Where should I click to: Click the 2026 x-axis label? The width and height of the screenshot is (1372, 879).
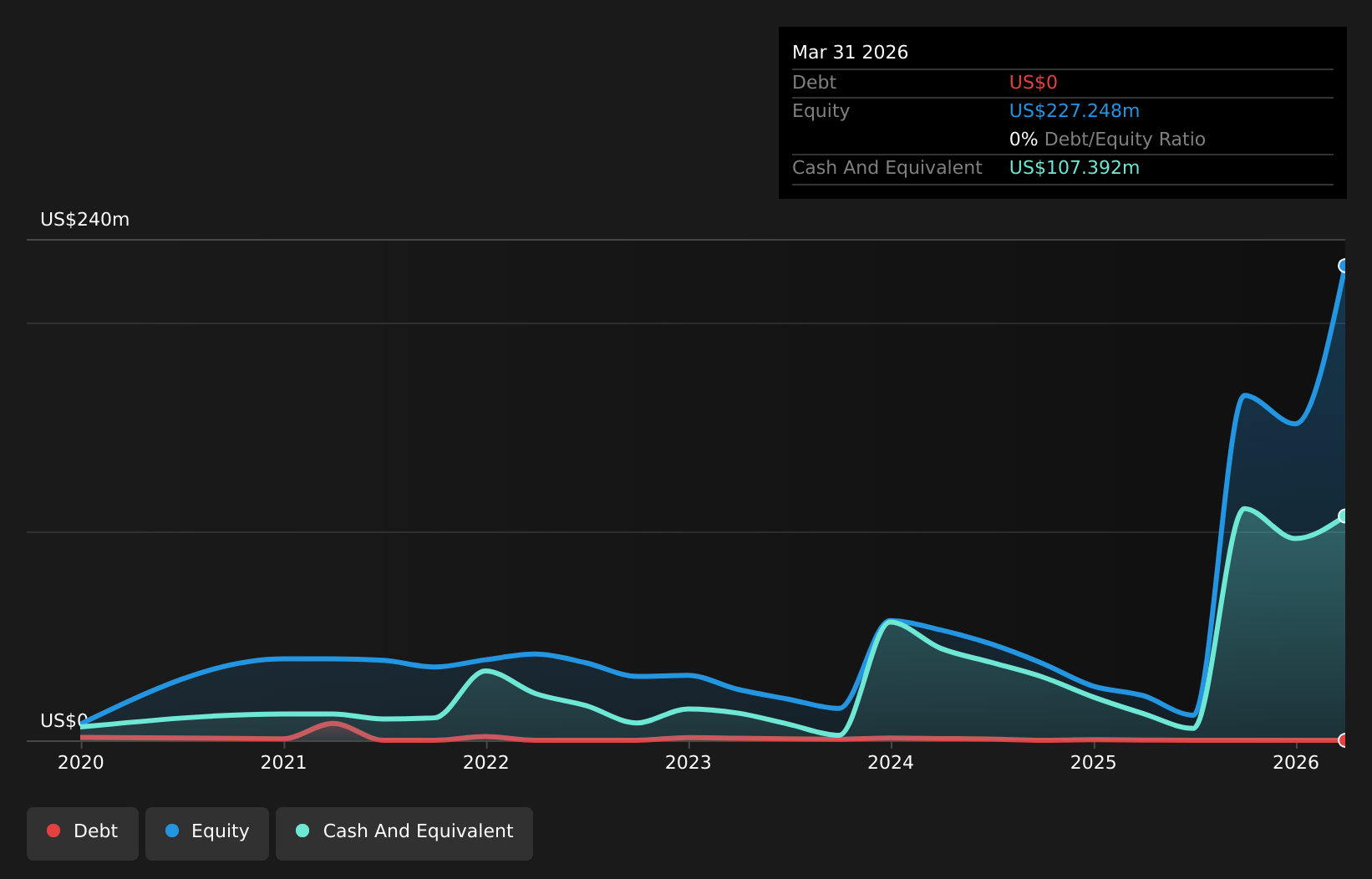(1296, 762)
